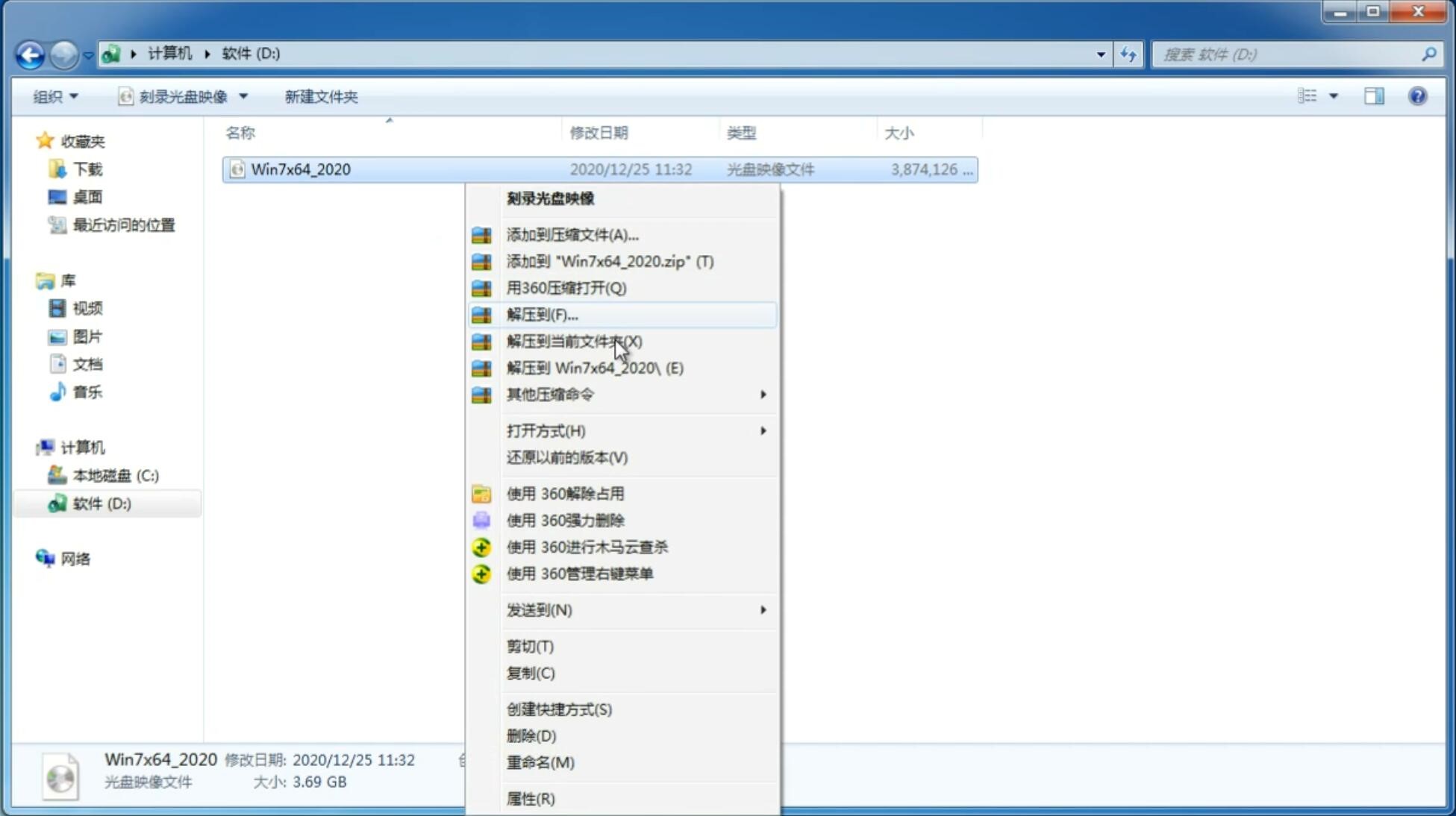The image size is (1456, 816).
Task: Click 软件 (D:) in left sidebar tree
Action: click(101, 503)
